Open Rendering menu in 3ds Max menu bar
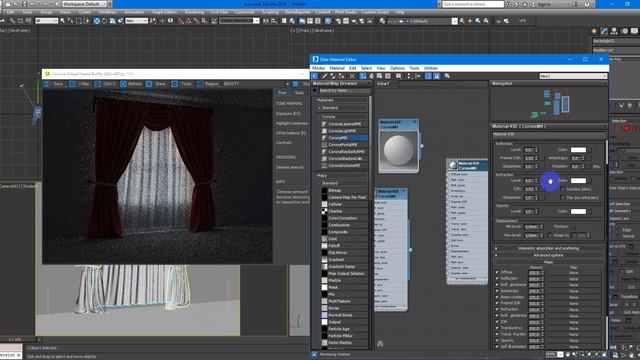The width and height of the screenshot is (640, 360). [x=194, y=12]
